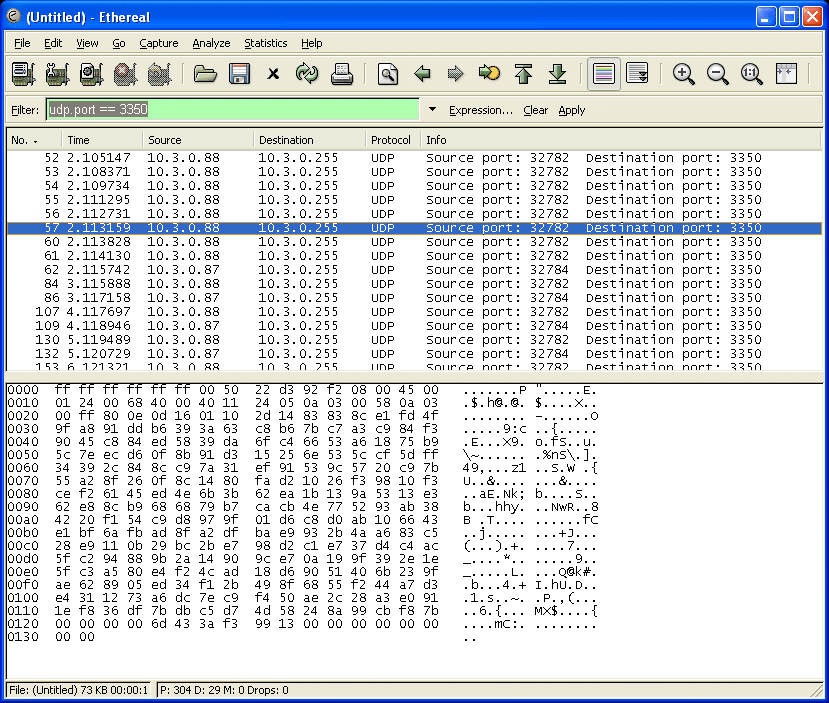The width and height of the screenshot is (829, 703).
Task: Restart the running capture icon
Action: [x=159, y=73]
